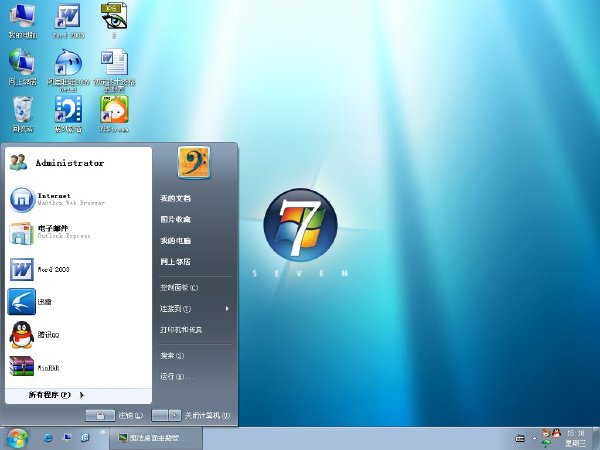Launch the PPStream desktop shortcut

(x=114, y=114)
